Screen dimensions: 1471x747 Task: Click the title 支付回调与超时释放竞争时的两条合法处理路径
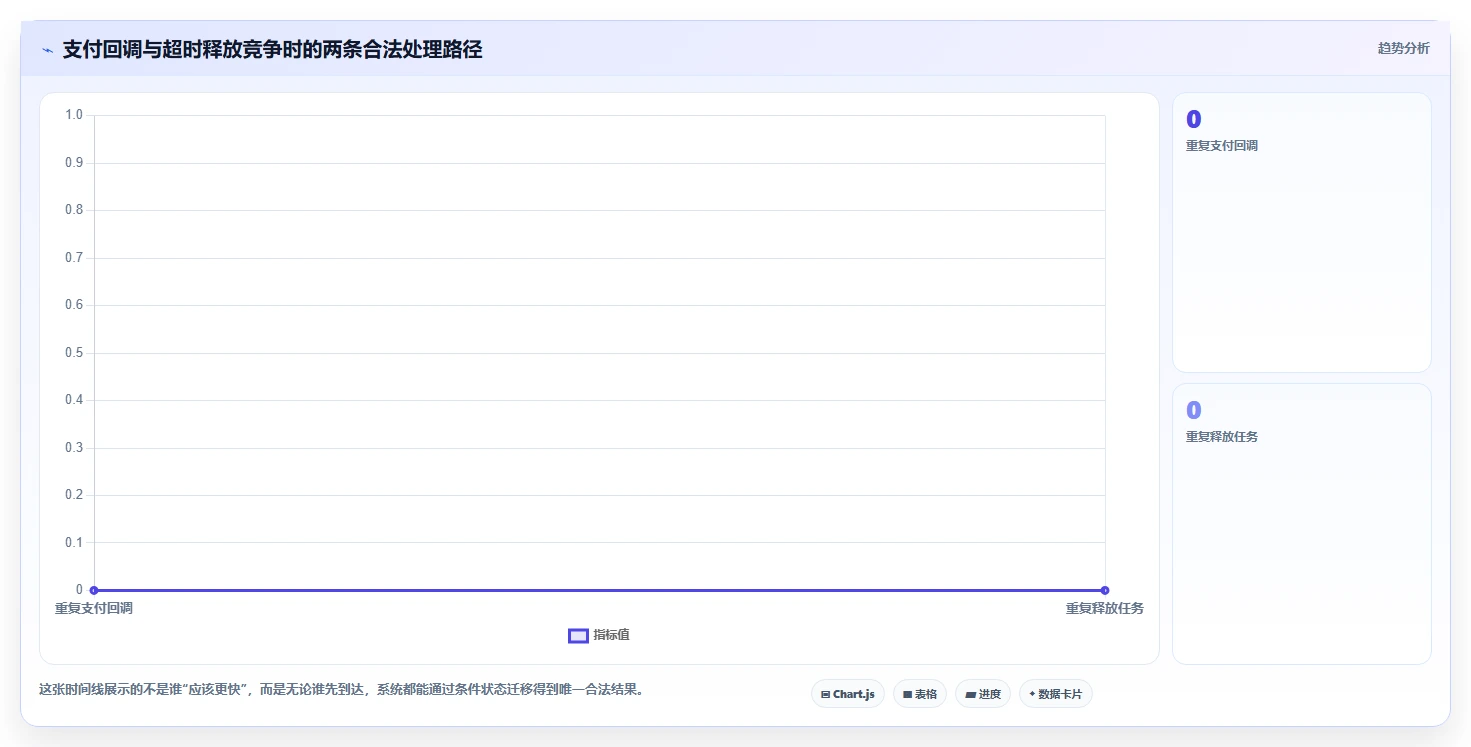[272, 49]
